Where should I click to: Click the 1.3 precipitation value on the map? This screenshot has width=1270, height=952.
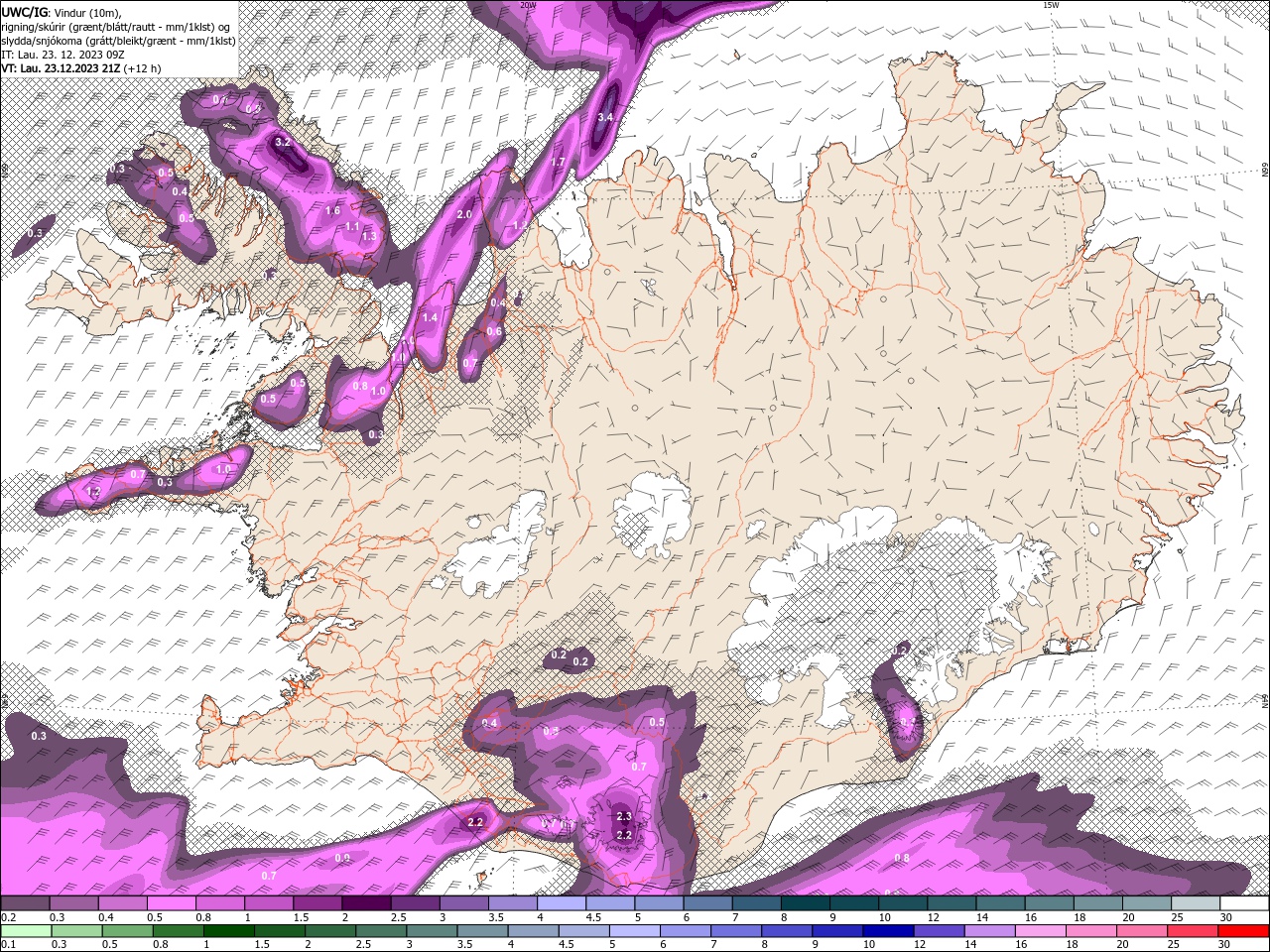pyautogui.click(x=369, y=236)
